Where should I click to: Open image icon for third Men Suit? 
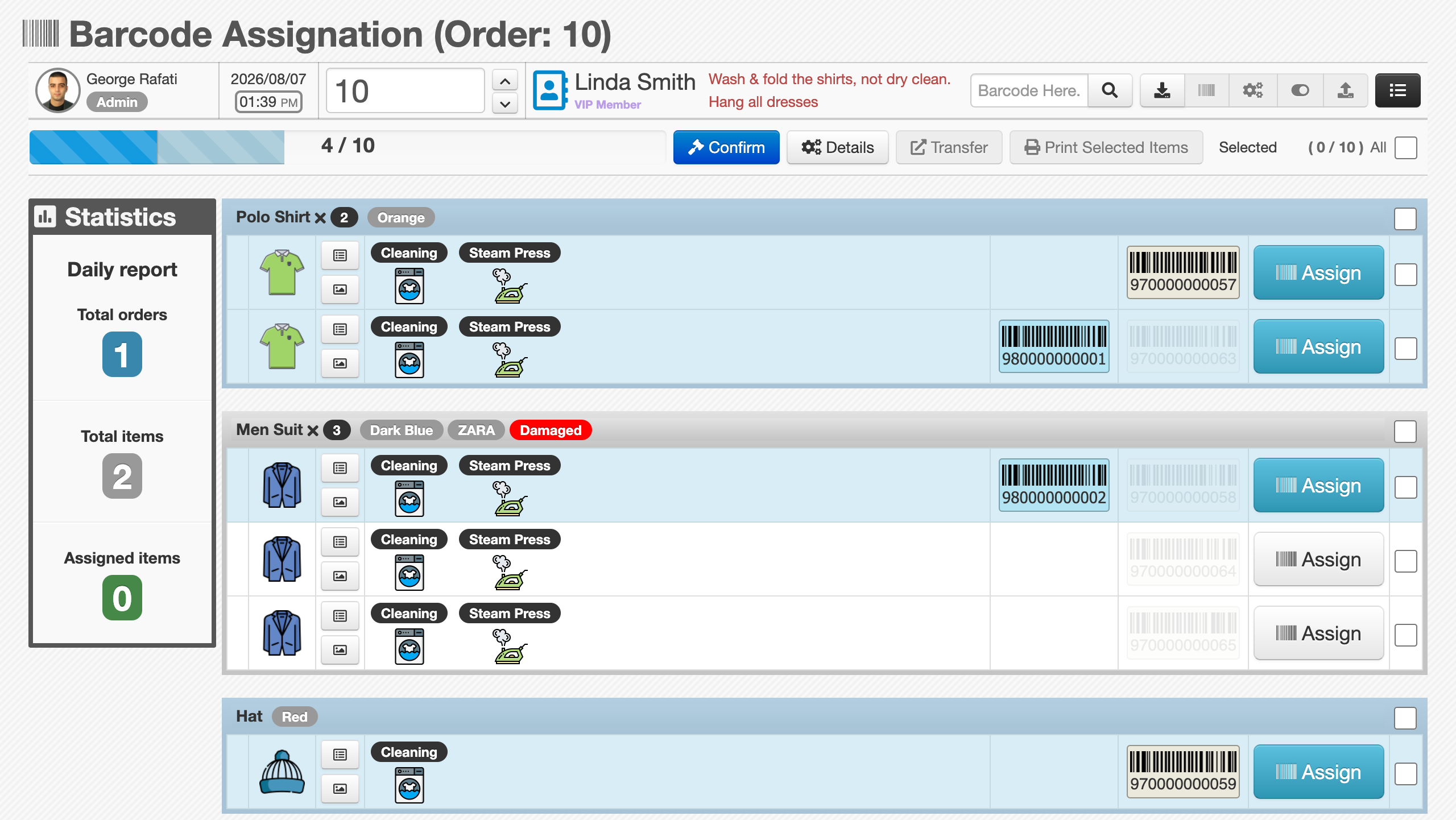pos(340,650)
